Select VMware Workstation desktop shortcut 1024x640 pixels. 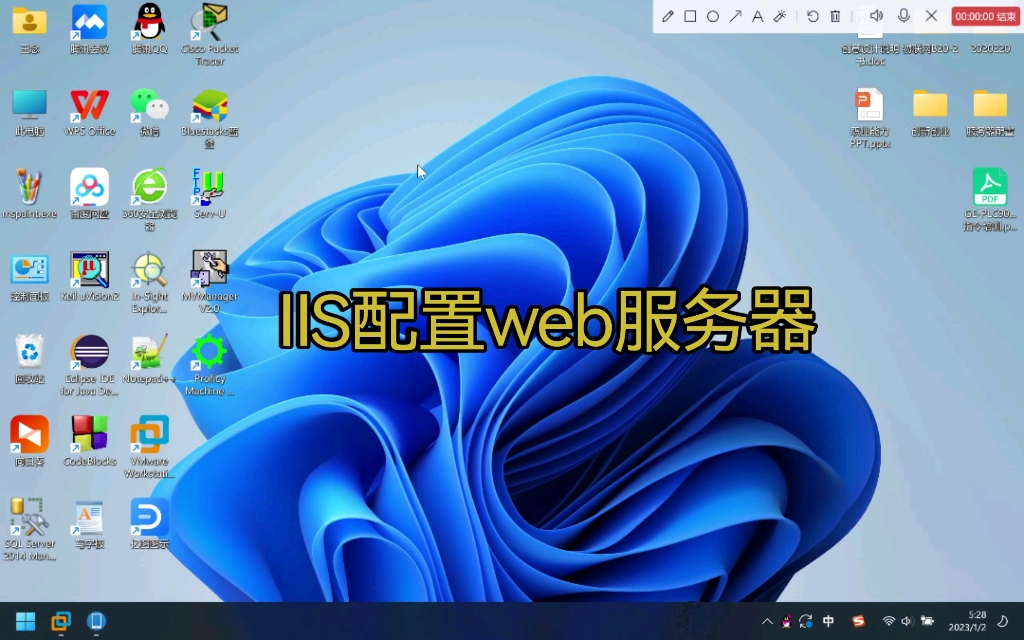[x=150, y=447]
